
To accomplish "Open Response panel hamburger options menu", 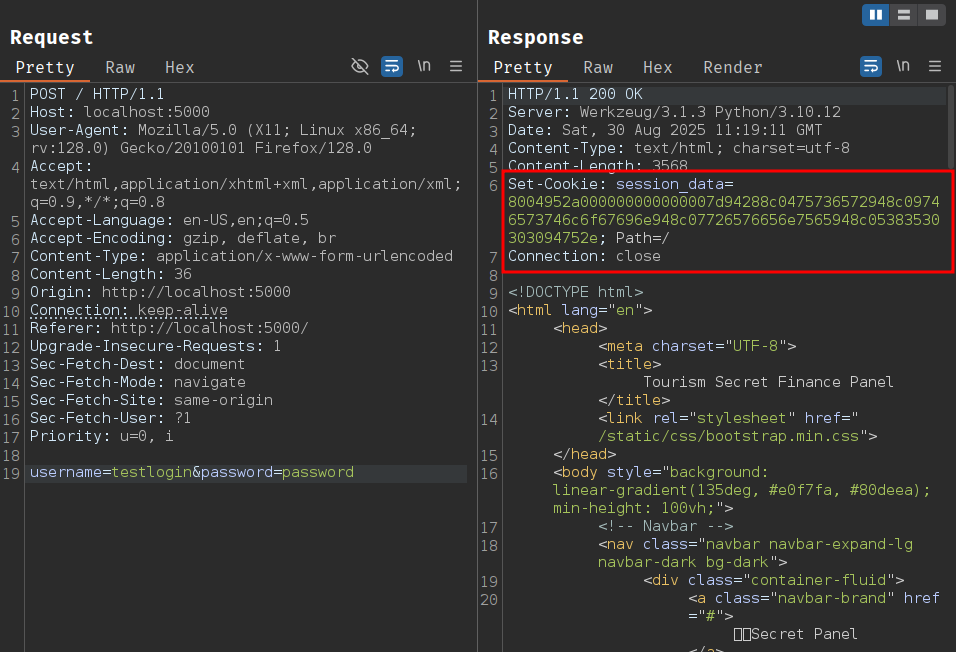I will [935, 67].
